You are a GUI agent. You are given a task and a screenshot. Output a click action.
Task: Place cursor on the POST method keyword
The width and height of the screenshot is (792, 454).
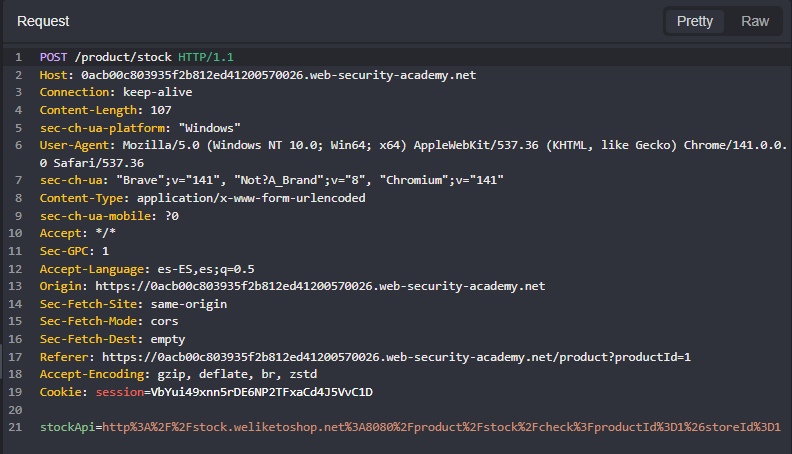54,57
